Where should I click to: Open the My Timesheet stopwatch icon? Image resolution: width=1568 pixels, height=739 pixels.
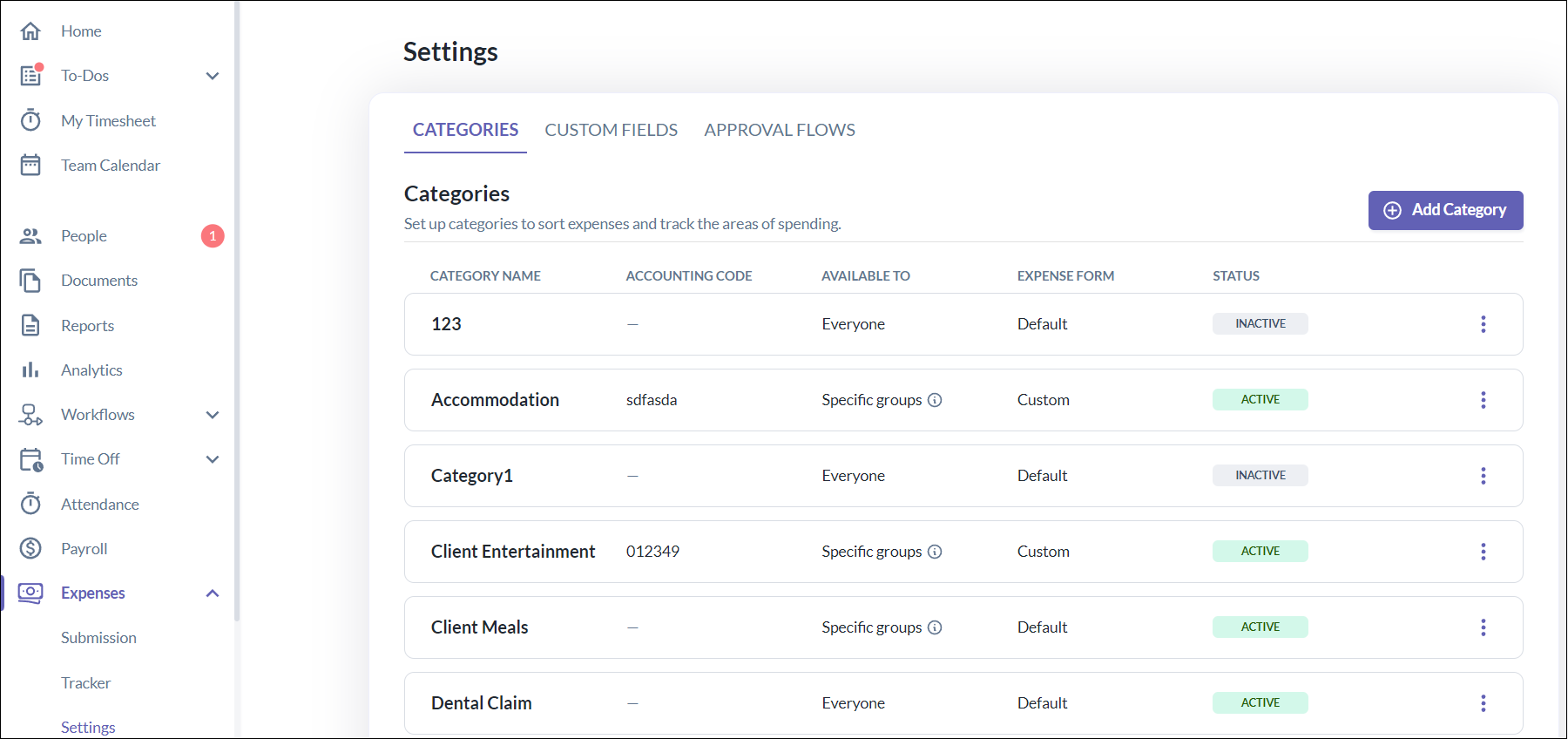click(30, 120)
